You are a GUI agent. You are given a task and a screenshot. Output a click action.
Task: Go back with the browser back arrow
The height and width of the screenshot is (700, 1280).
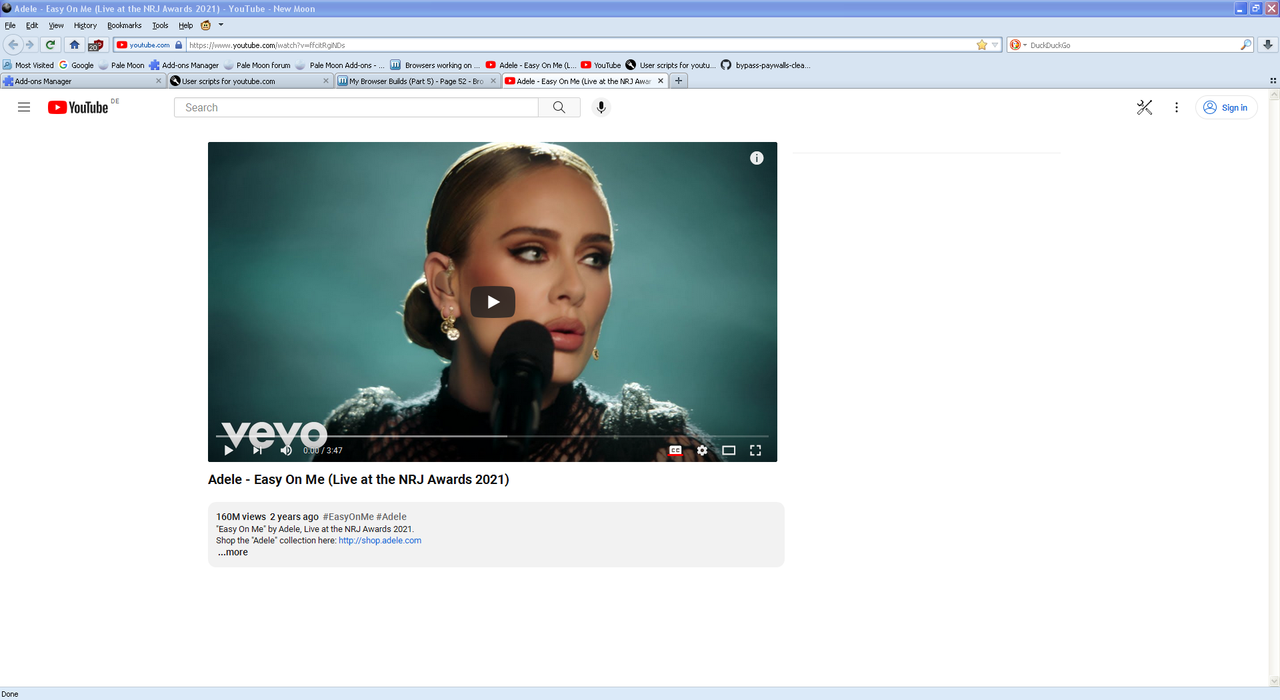(x=13, y=45)
